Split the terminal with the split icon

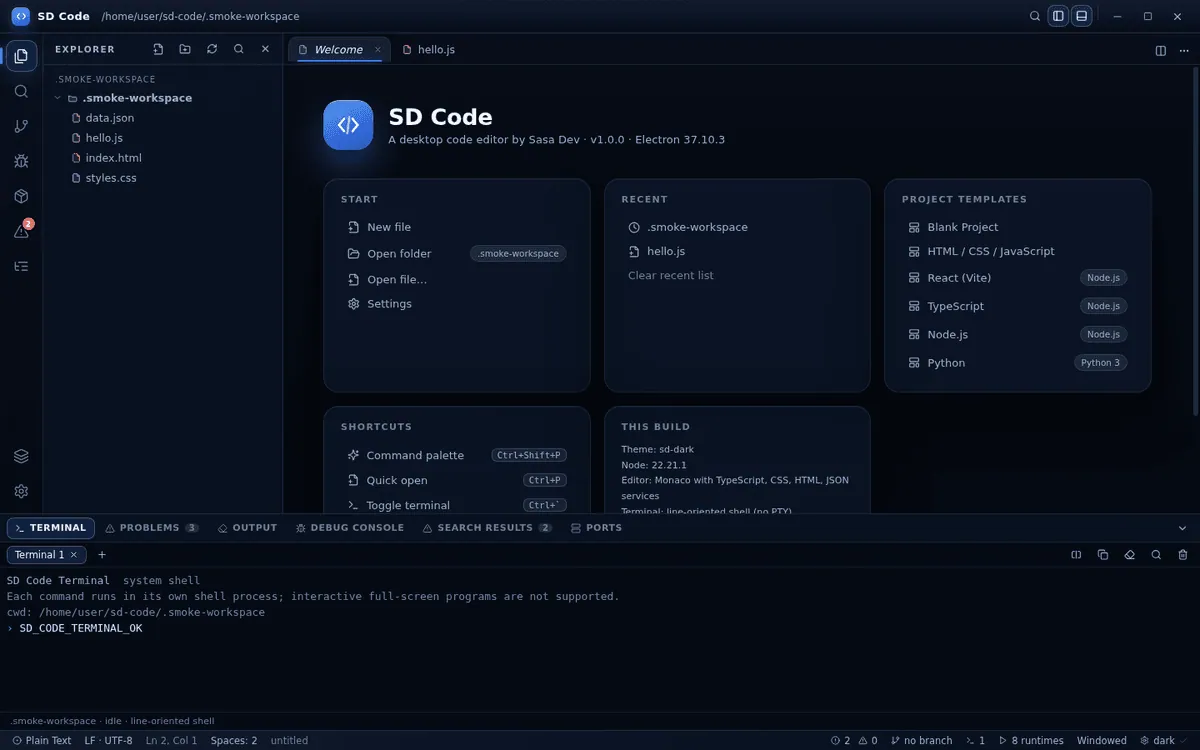[1076, 555]
